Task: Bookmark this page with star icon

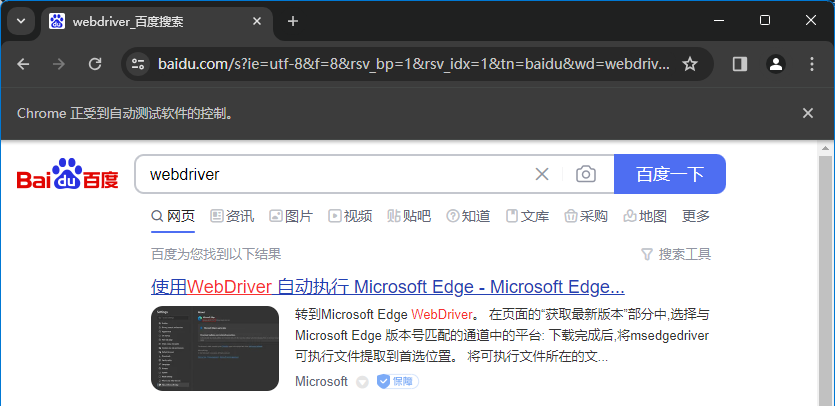Action: [690, 64]
